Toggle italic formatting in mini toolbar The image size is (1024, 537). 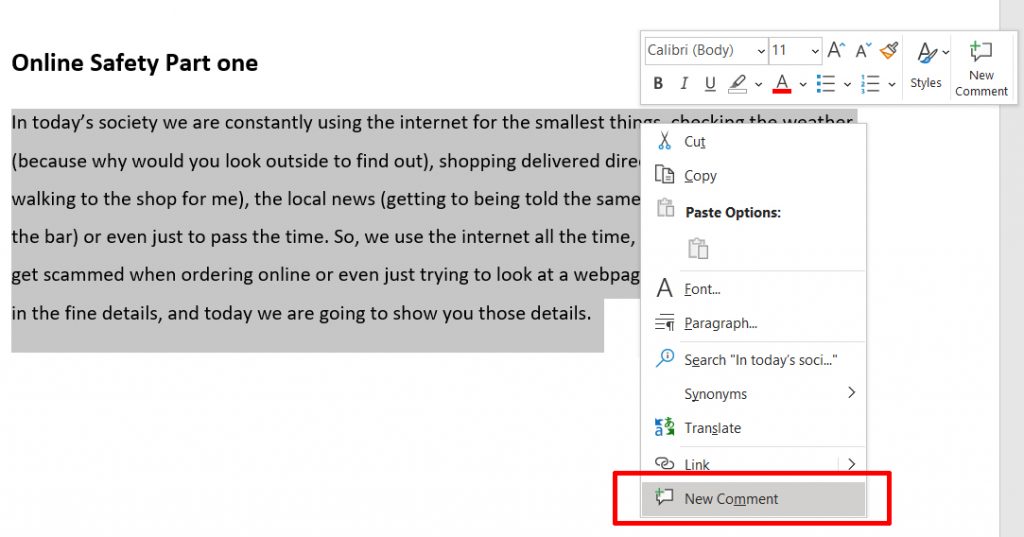(684, 84)
